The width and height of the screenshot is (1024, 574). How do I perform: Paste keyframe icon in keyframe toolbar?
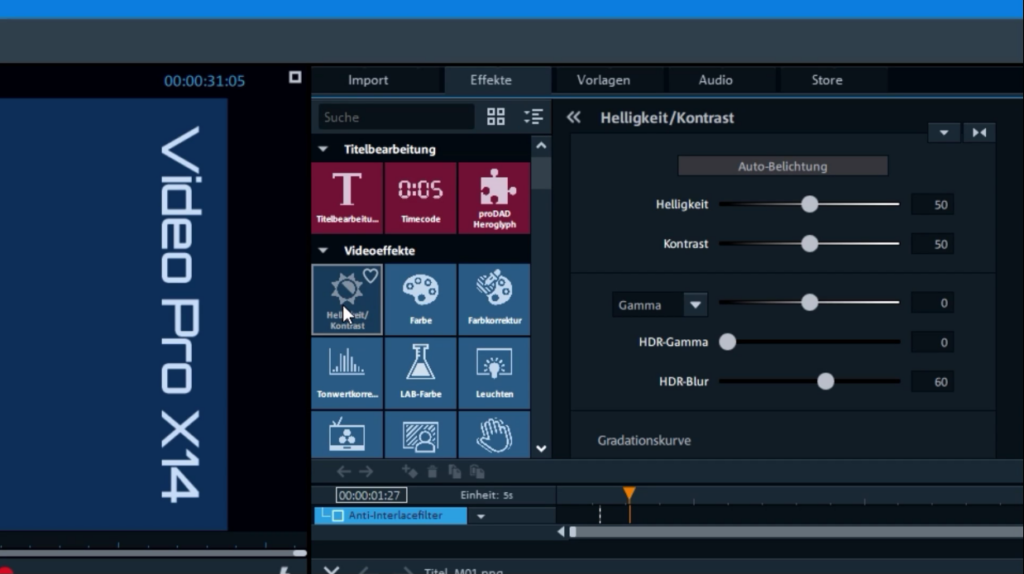click(x=477, y=471)
